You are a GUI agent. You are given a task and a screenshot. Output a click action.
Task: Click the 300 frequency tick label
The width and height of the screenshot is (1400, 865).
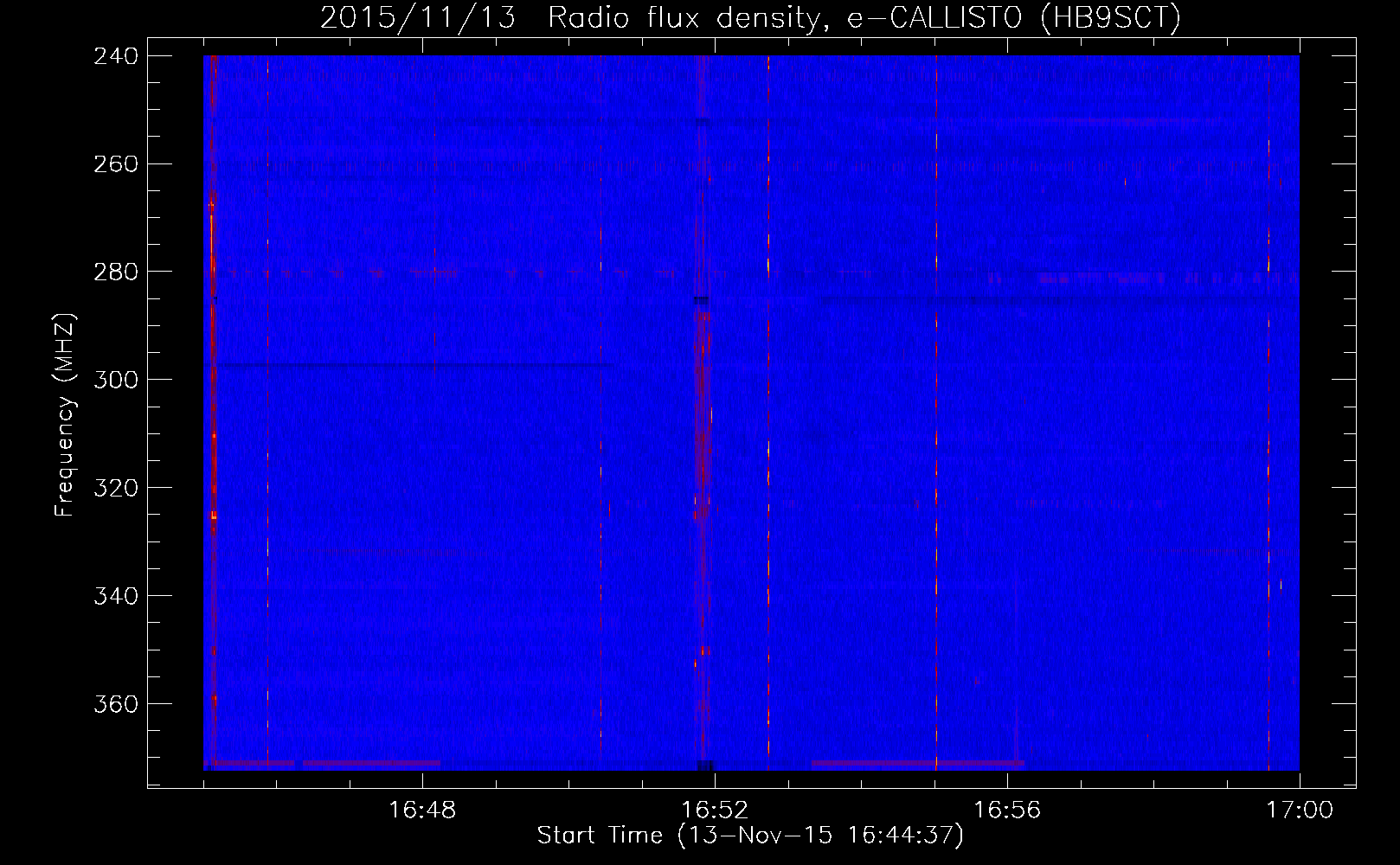coord(116,380)
